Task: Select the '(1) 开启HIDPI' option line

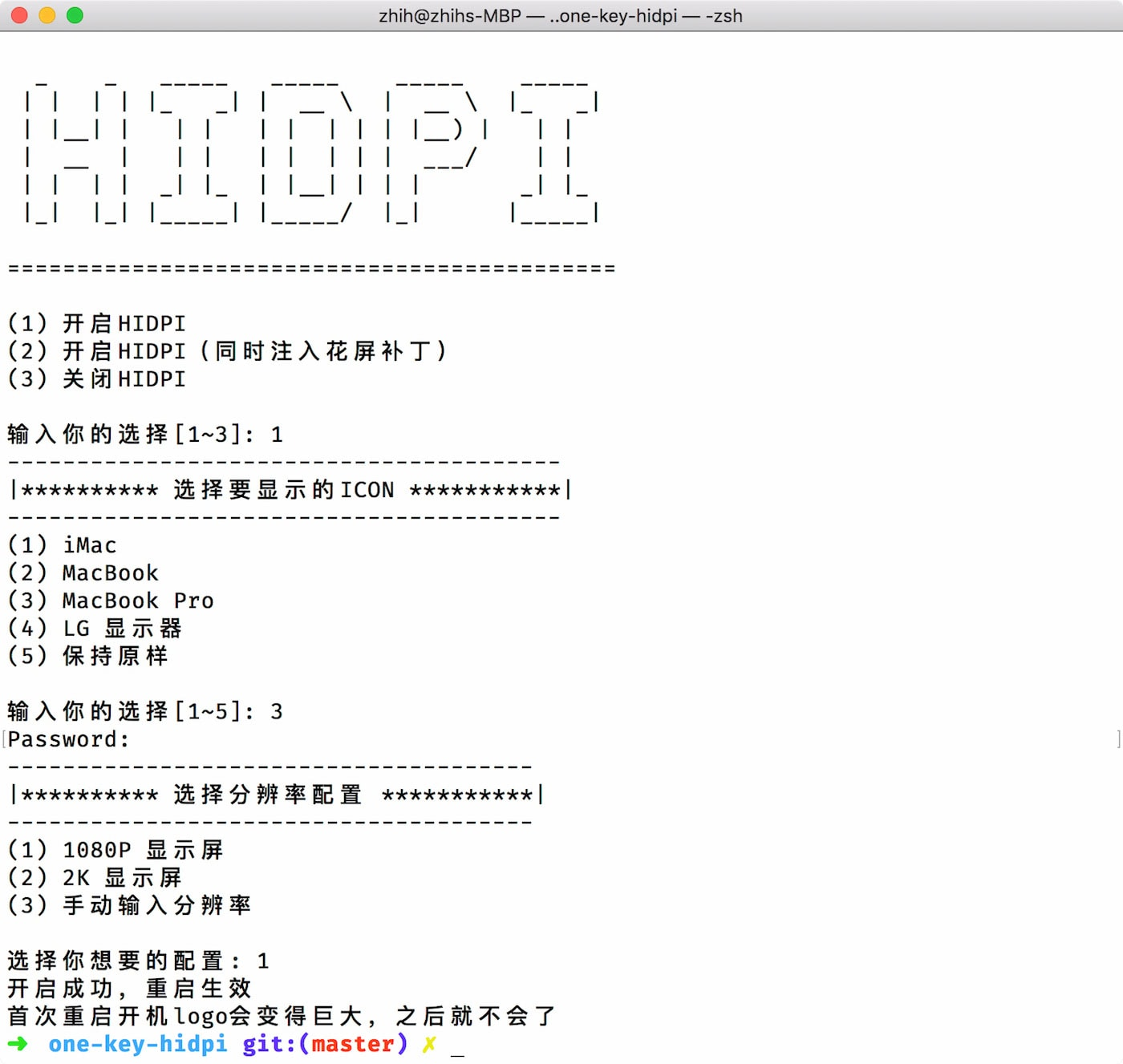Action: click(x=96, y=322)
